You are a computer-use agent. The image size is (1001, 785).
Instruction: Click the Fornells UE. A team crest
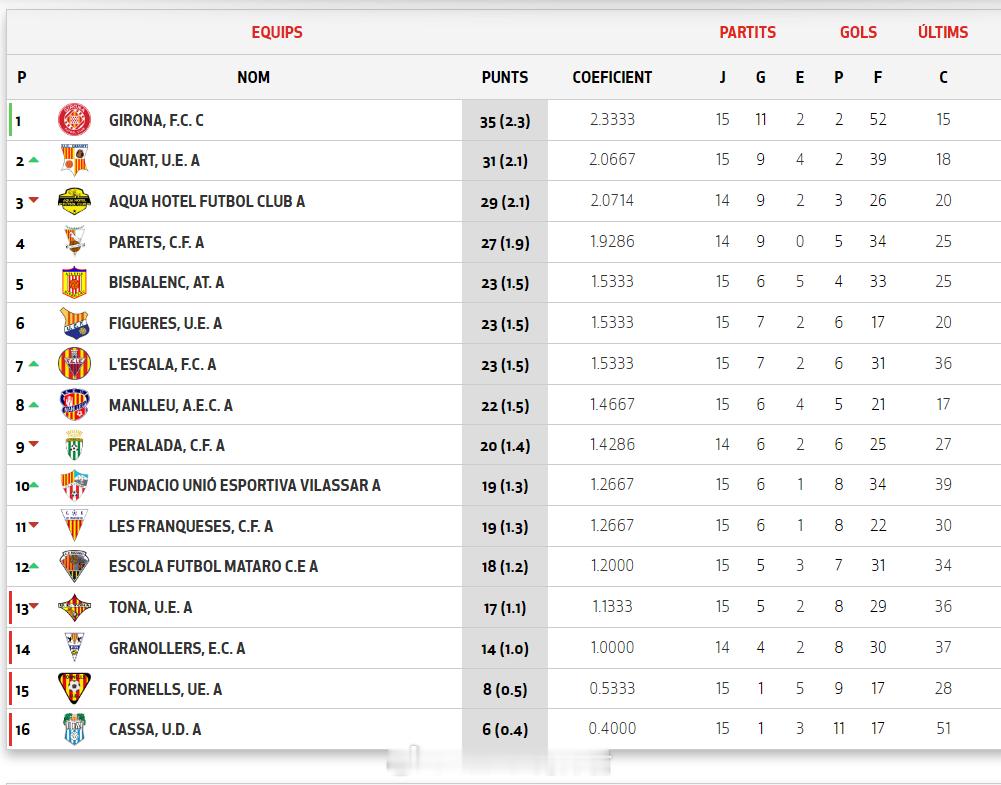pyautogui.click(x=74, y=689)
